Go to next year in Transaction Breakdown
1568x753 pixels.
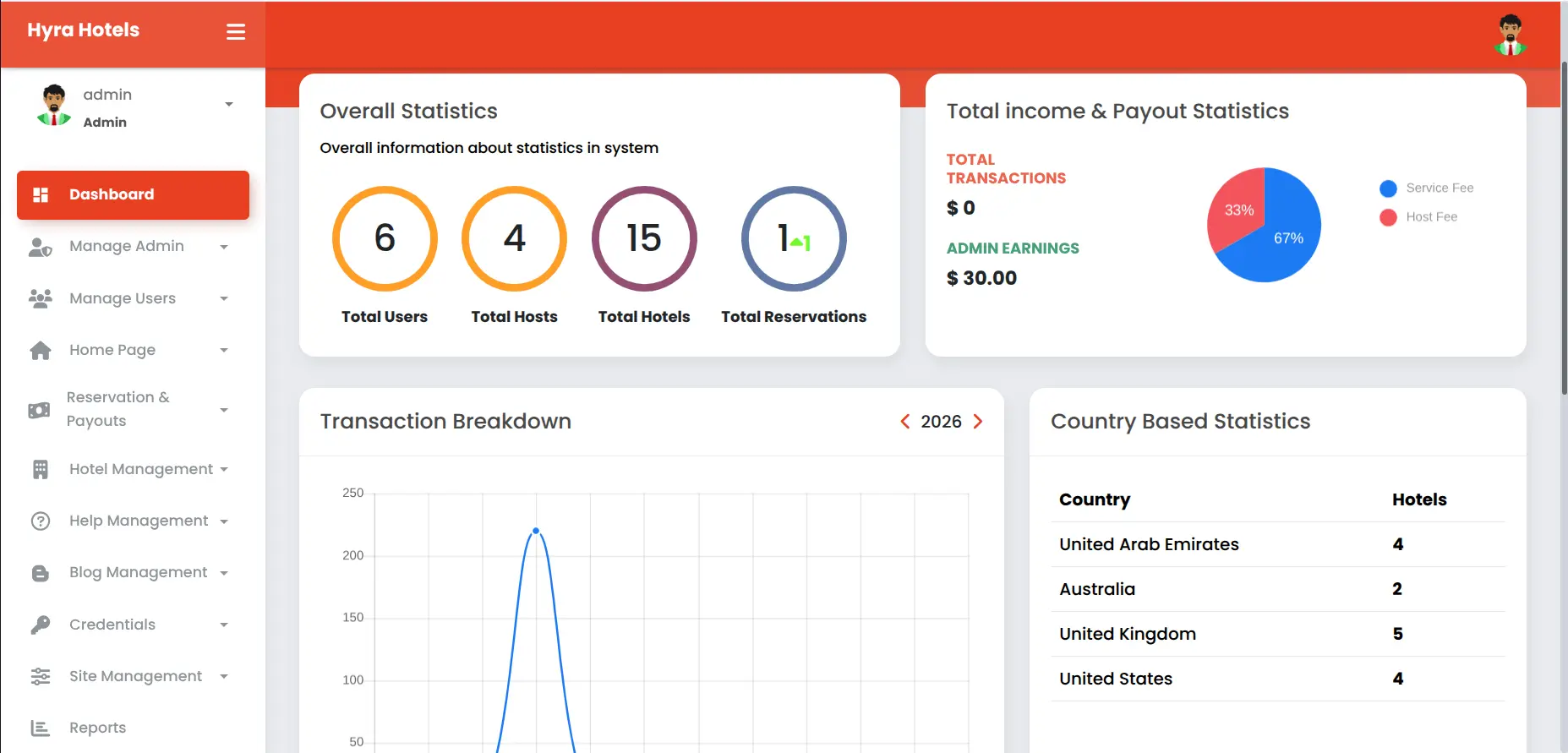[x=978, y=421]
